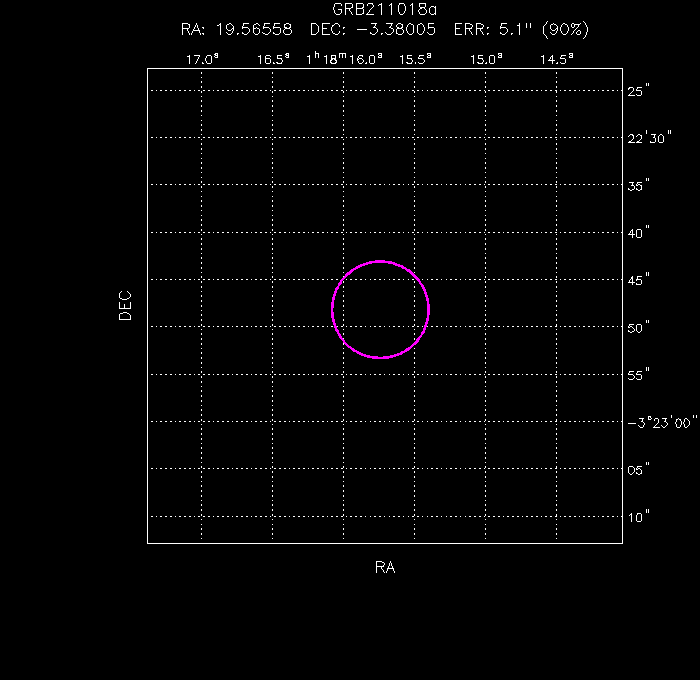Click the 15.0s RA tick label
Screen dimensions: 700x680
point(486,59)
